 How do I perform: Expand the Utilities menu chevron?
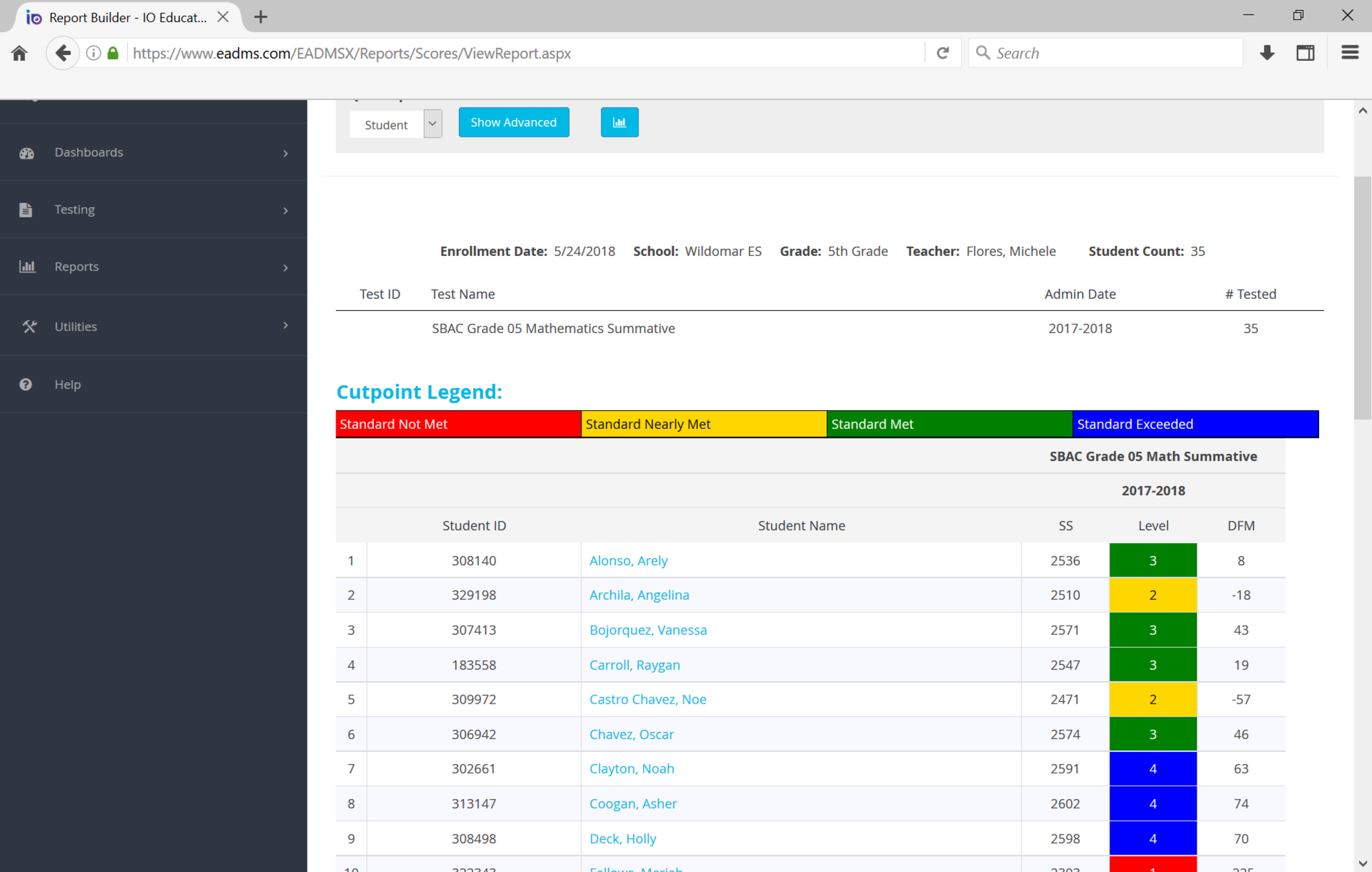(x=286, y=326)
